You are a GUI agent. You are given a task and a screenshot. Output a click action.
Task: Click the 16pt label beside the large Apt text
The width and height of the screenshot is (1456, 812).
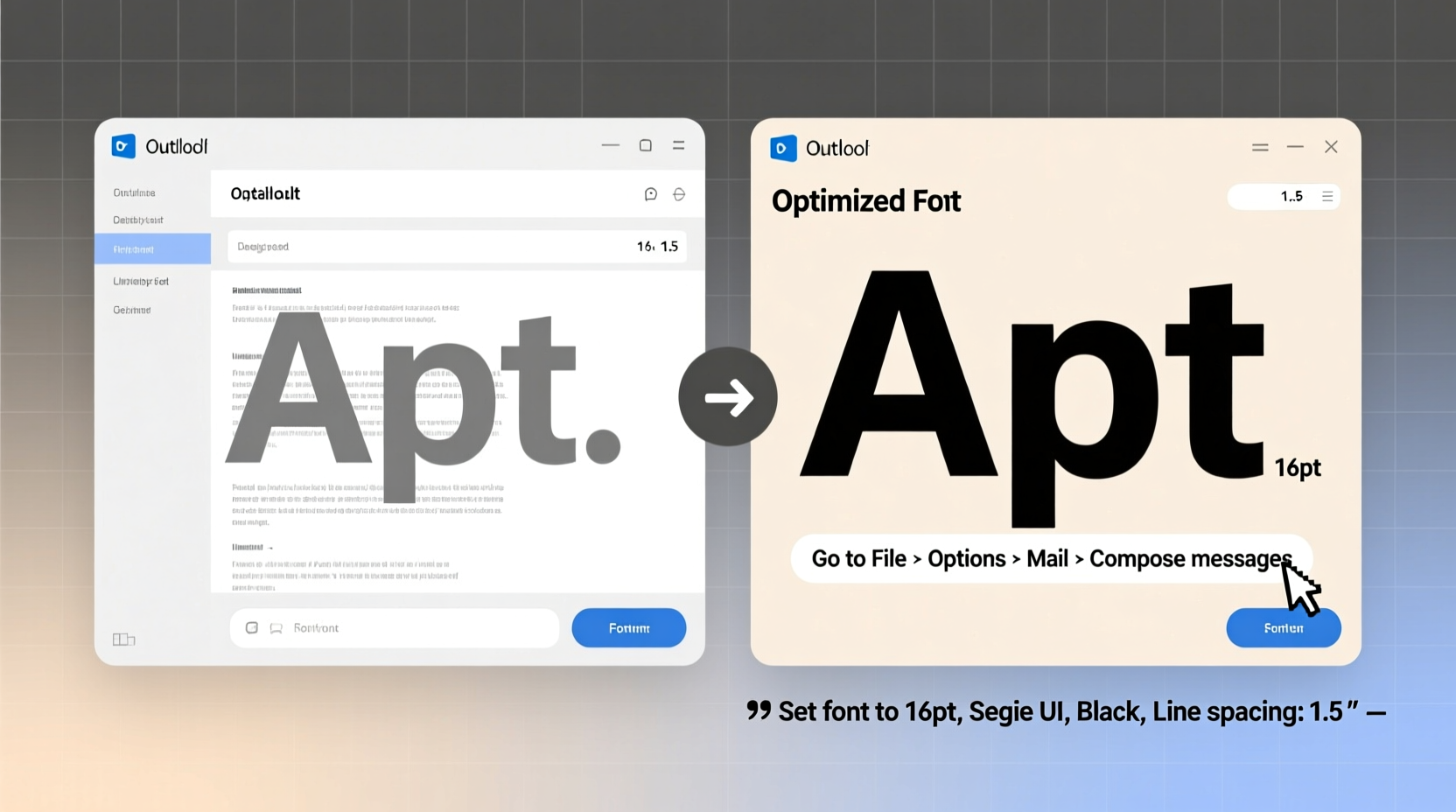[x=1298, y=468]
